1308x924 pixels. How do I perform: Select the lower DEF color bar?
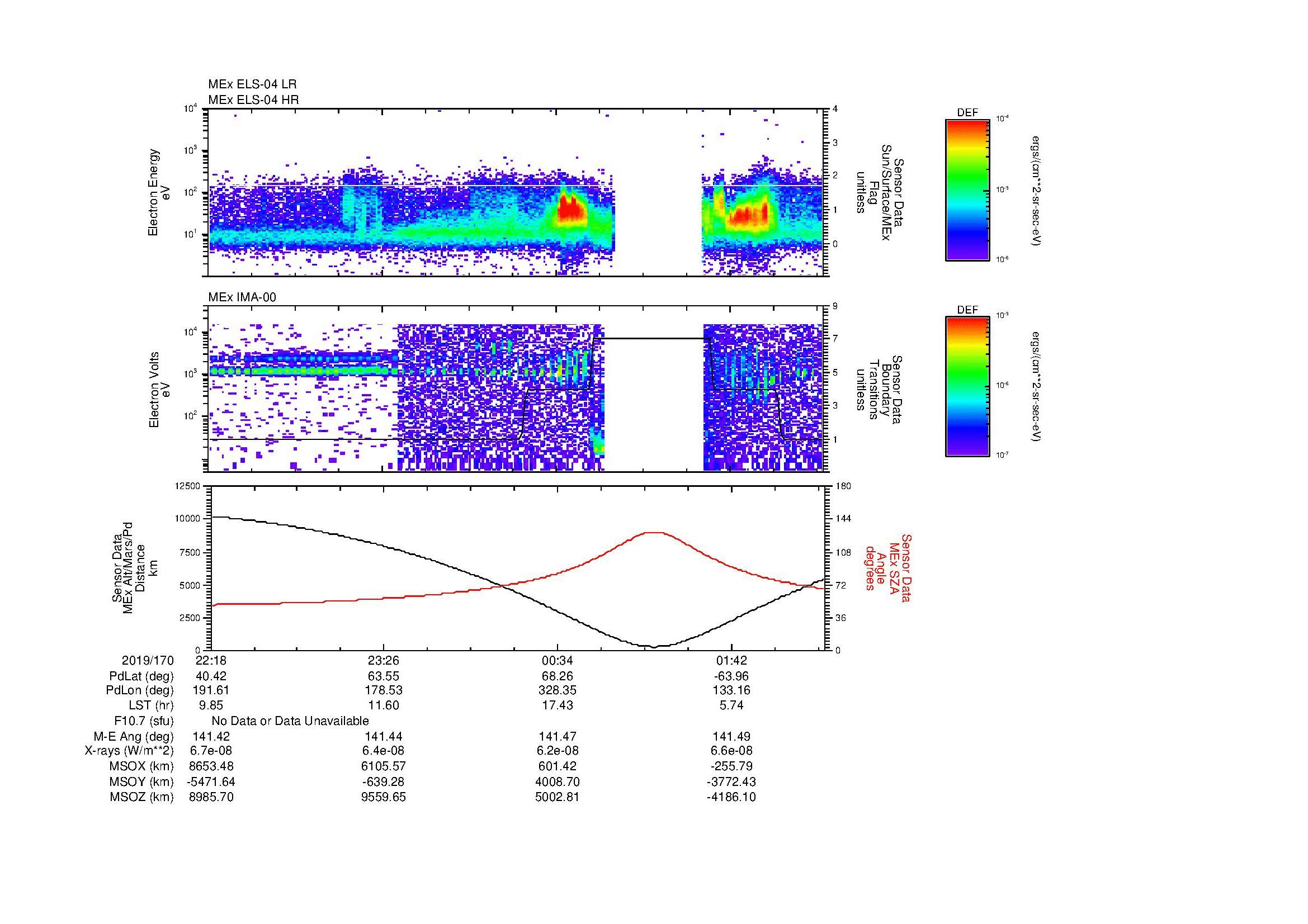click(967, 387)
